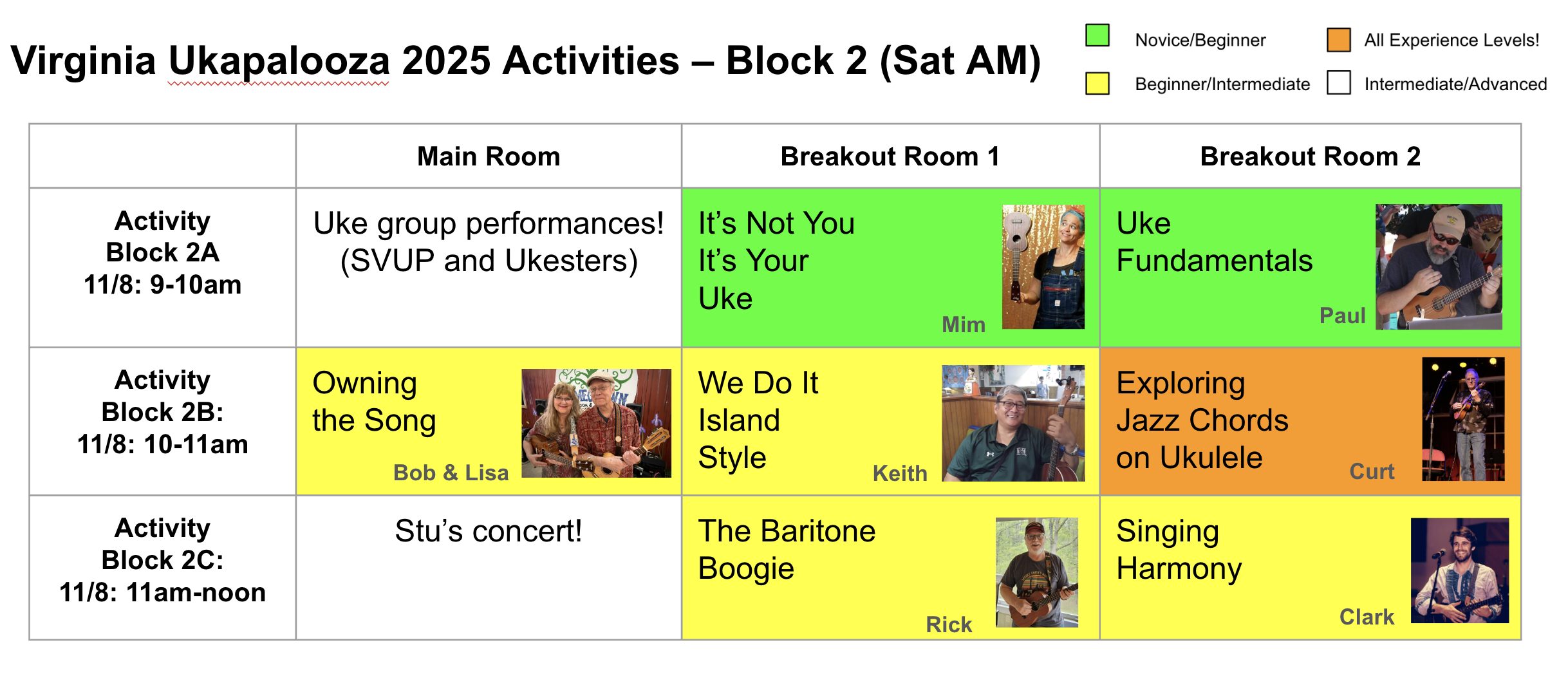Viewport: 1568px width, 676px height.
Task: Click Keith's photo in Island Style cell
Action: point(1013,423)
